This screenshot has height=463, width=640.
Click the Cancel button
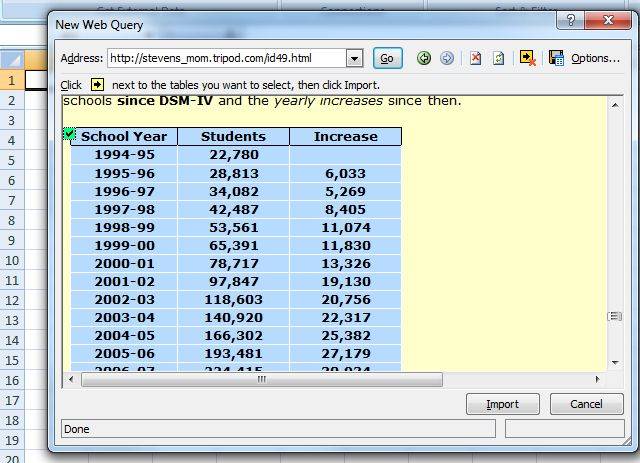(587, 404)
